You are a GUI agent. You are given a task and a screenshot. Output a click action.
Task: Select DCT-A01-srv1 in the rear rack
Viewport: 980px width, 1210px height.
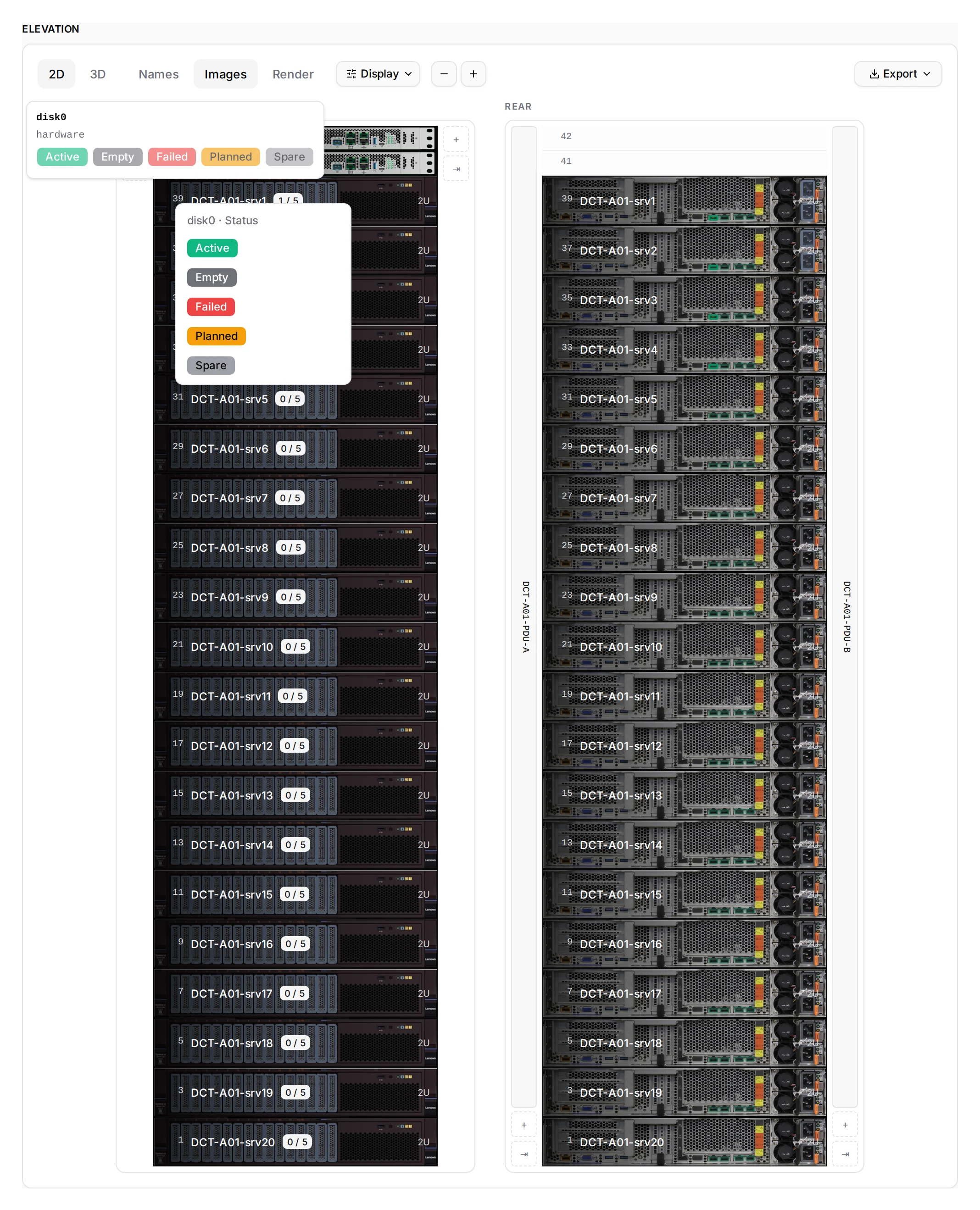point(684,200)
